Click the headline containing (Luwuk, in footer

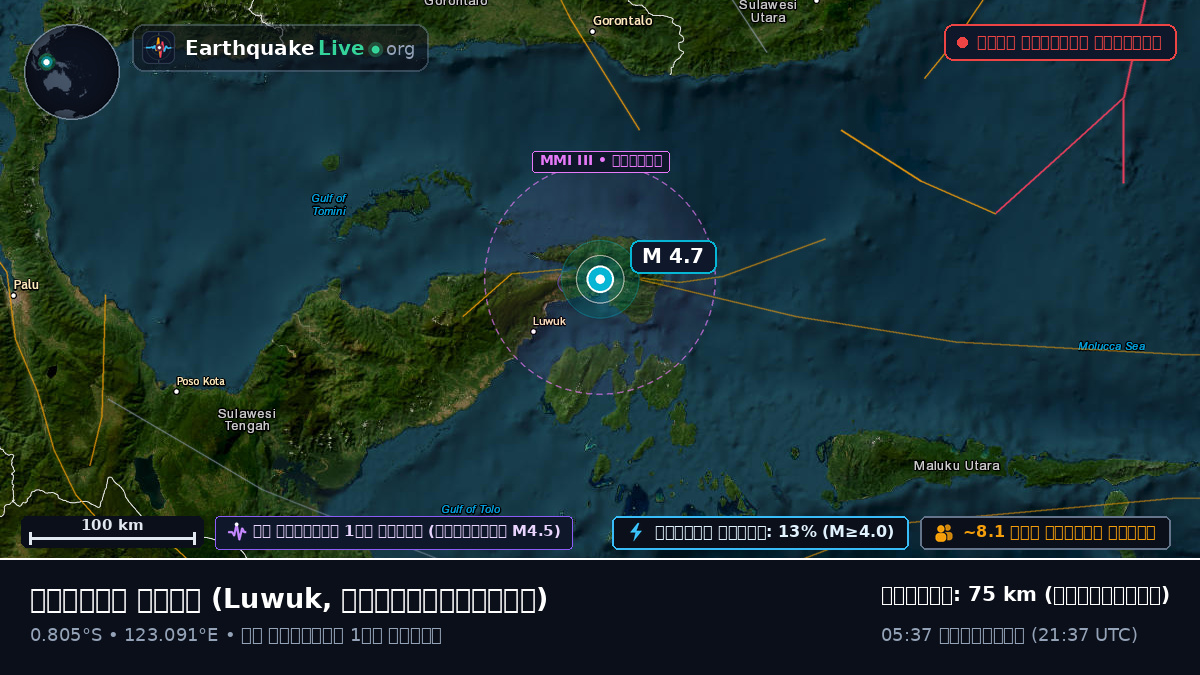[x=289, y=599]
